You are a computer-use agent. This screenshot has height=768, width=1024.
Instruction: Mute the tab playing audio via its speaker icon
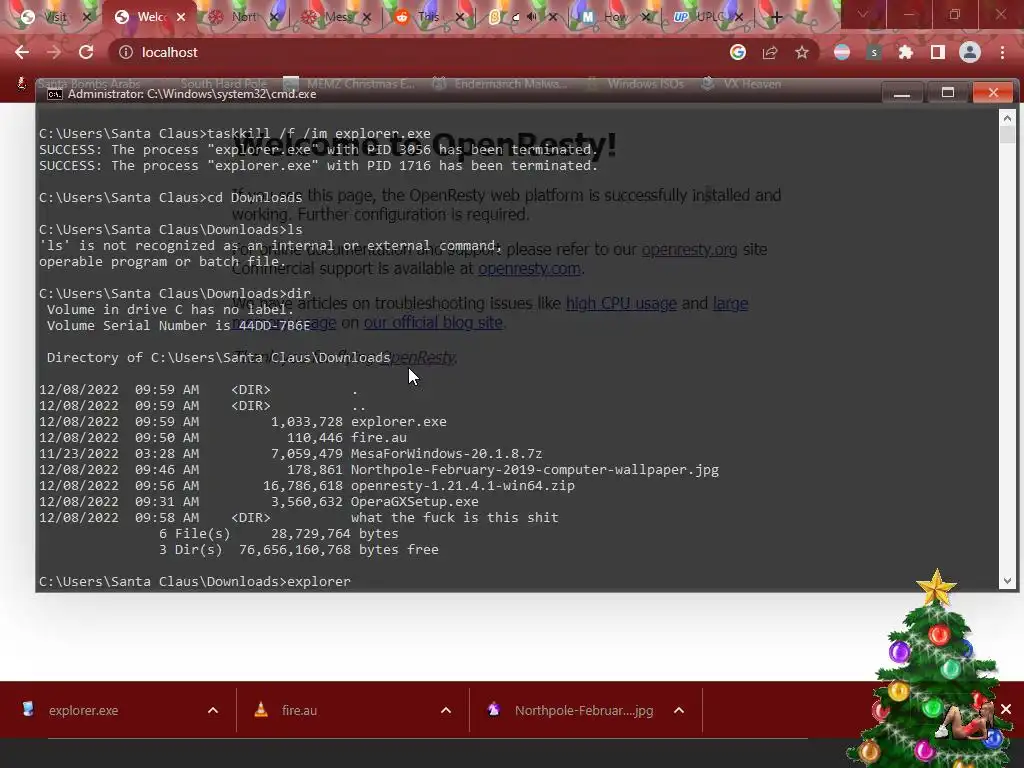(x=532, y=17)
